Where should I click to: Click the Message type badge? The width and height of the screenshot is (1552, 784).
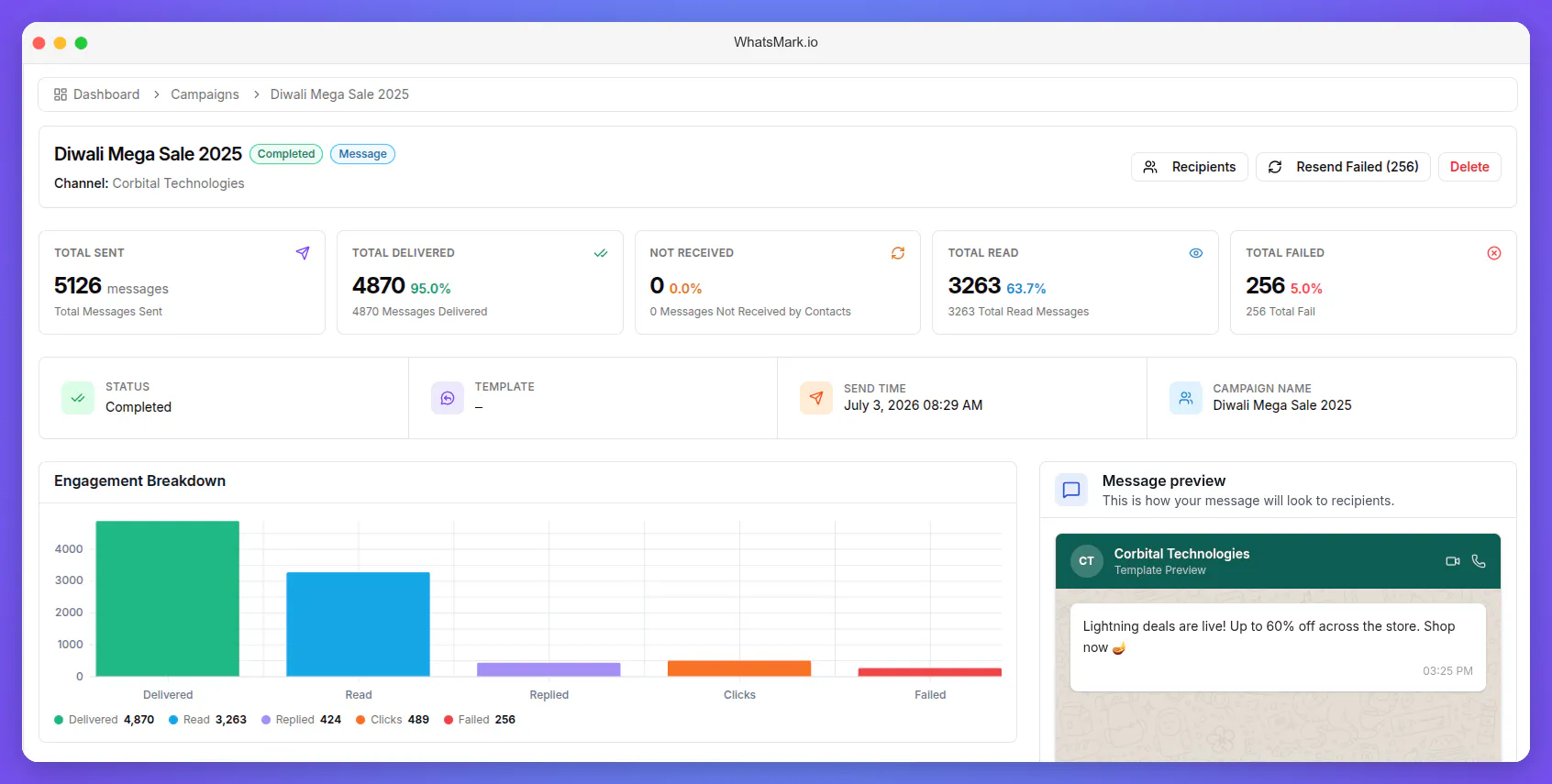[362, 154]
